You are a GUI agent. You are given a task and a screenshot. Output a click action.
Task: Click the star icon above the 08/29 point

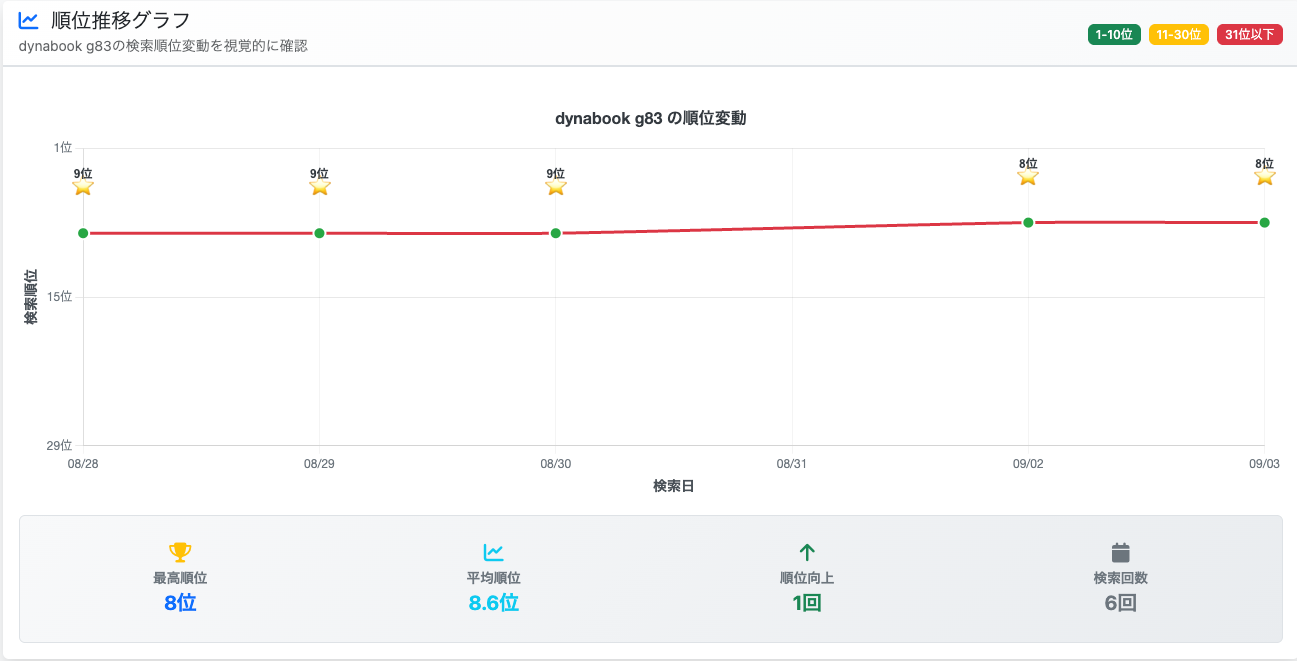(x=320, y=187)
